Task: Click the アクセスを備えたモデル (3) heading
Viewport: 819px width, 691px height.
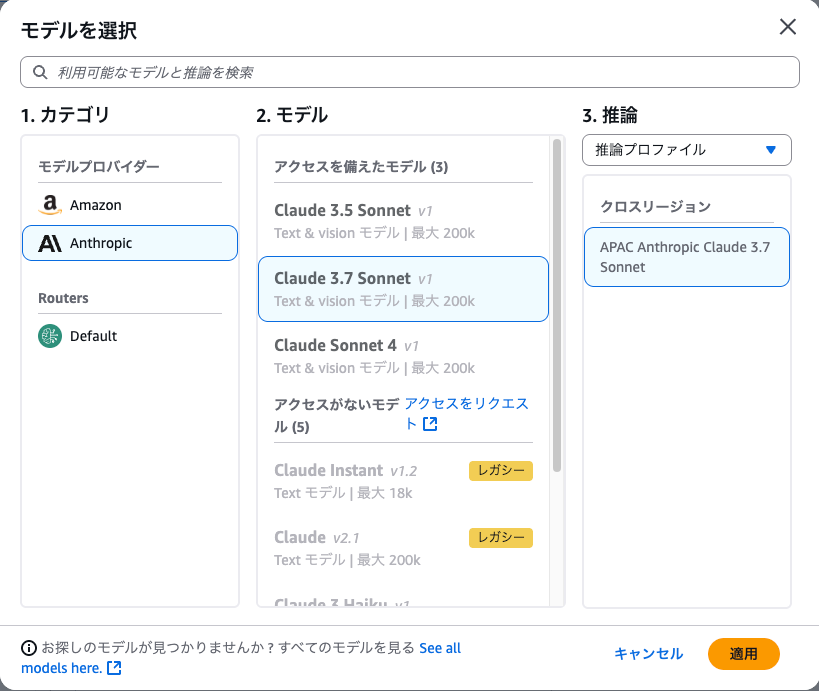Action: coord(361,167)
